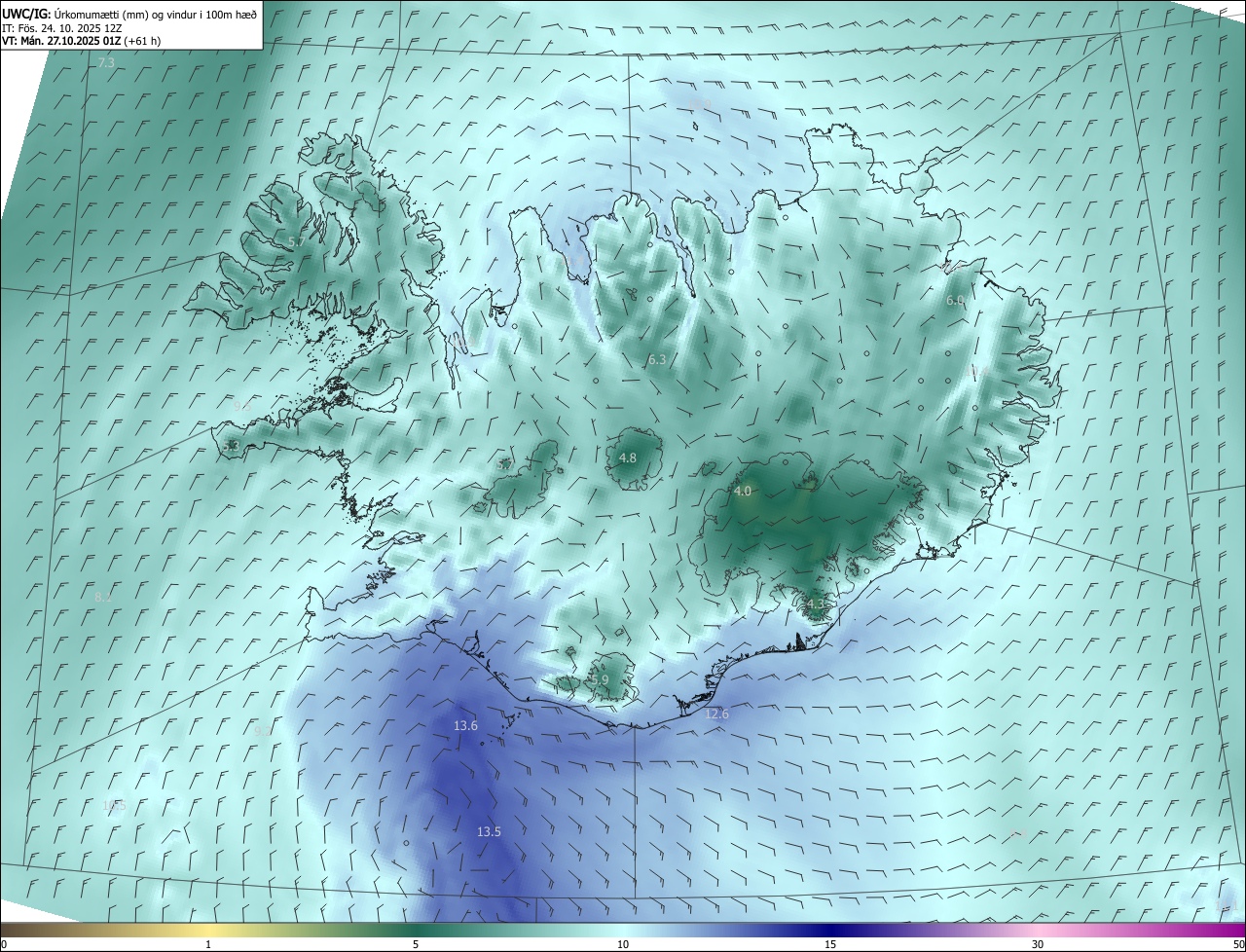Click the 5.9 value on Mýrdalsjökull glacier
This screenshot has width=1246, height=952.
pos(600,680)
